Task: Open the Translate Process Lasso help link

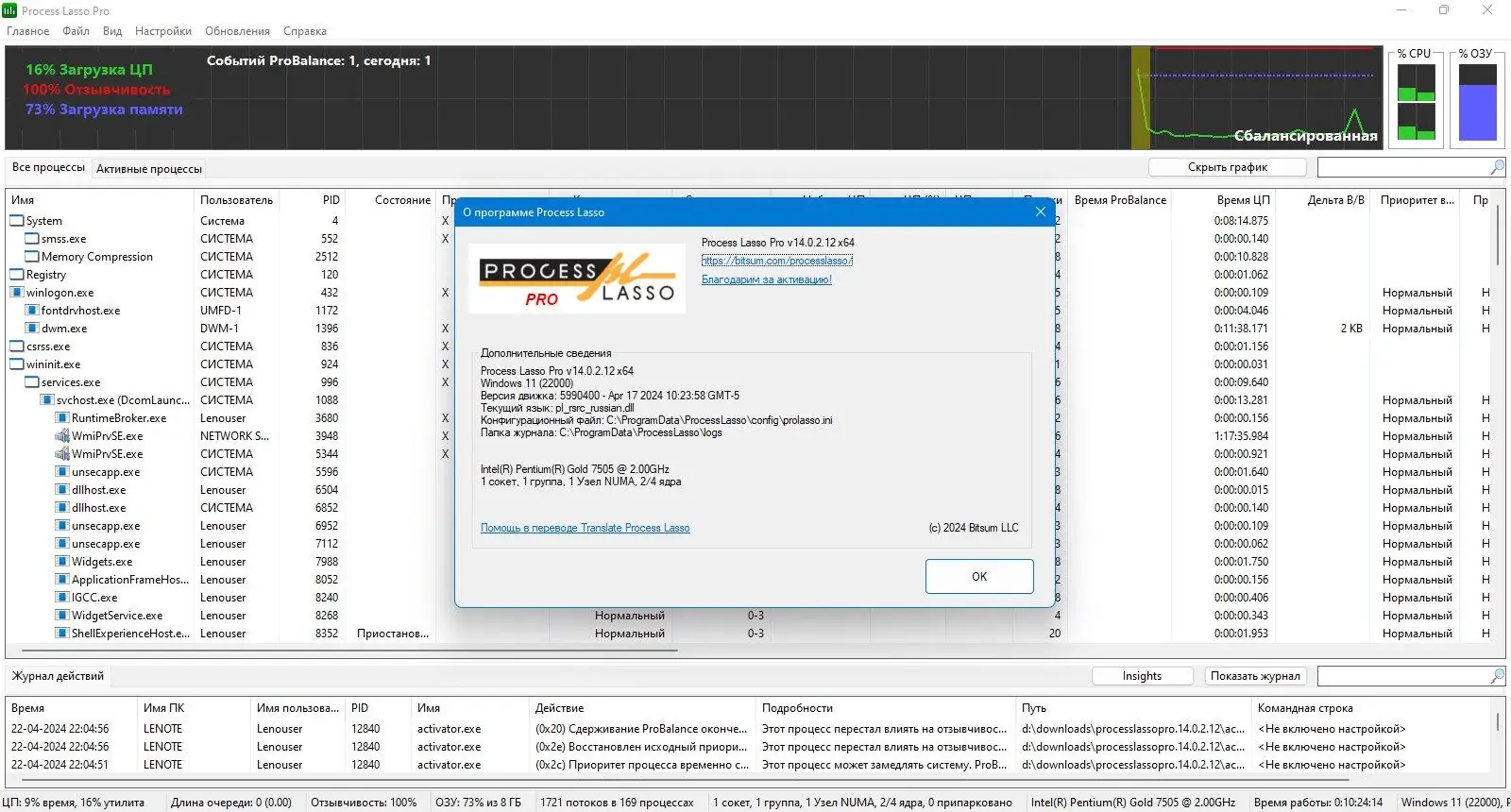Action: (x=586, y=528)
